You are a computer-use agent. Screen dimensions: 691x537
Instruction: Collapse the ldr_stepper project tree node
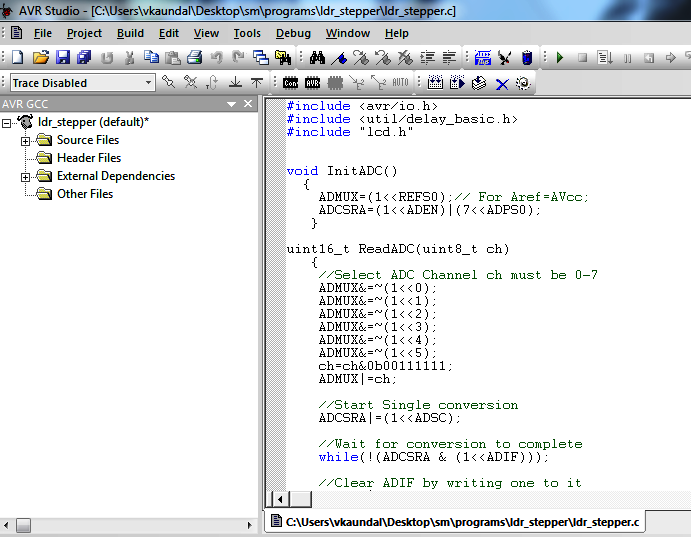point(8,123)
